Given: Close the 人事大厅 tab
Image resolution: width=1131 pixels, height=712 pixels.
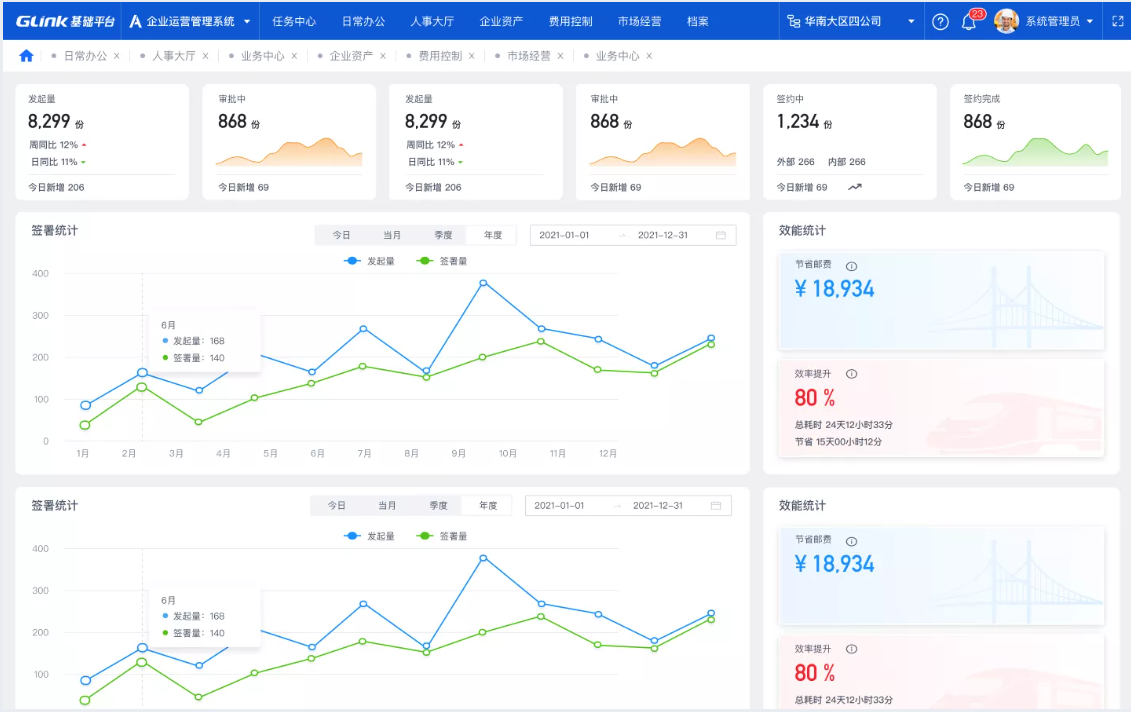Looking at the screenshot, I should (206, 56).
